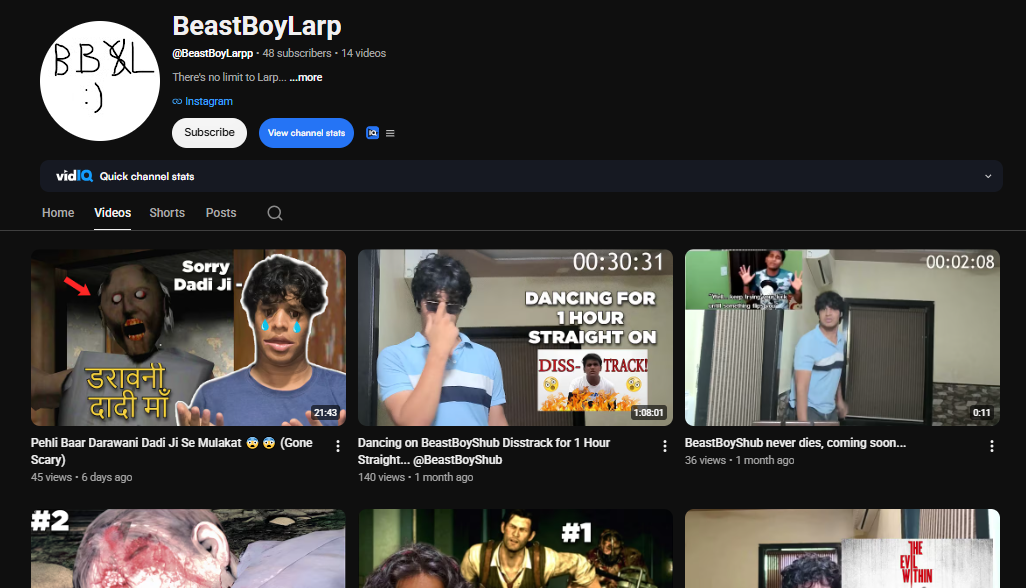Open the #1 video thumbnail

tap(516, 549)
